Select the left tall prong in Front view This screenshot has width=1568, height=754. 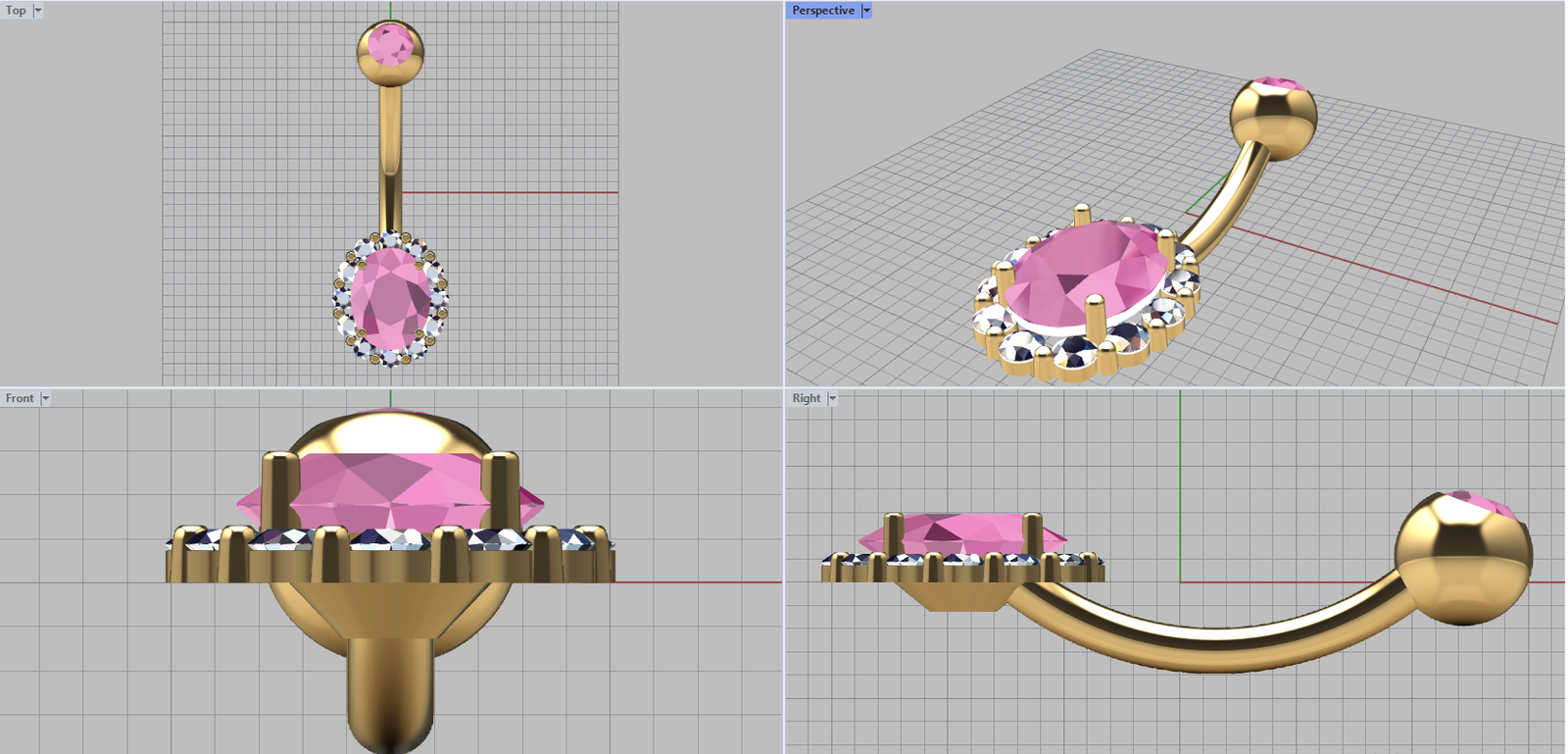tap(280, 490)
